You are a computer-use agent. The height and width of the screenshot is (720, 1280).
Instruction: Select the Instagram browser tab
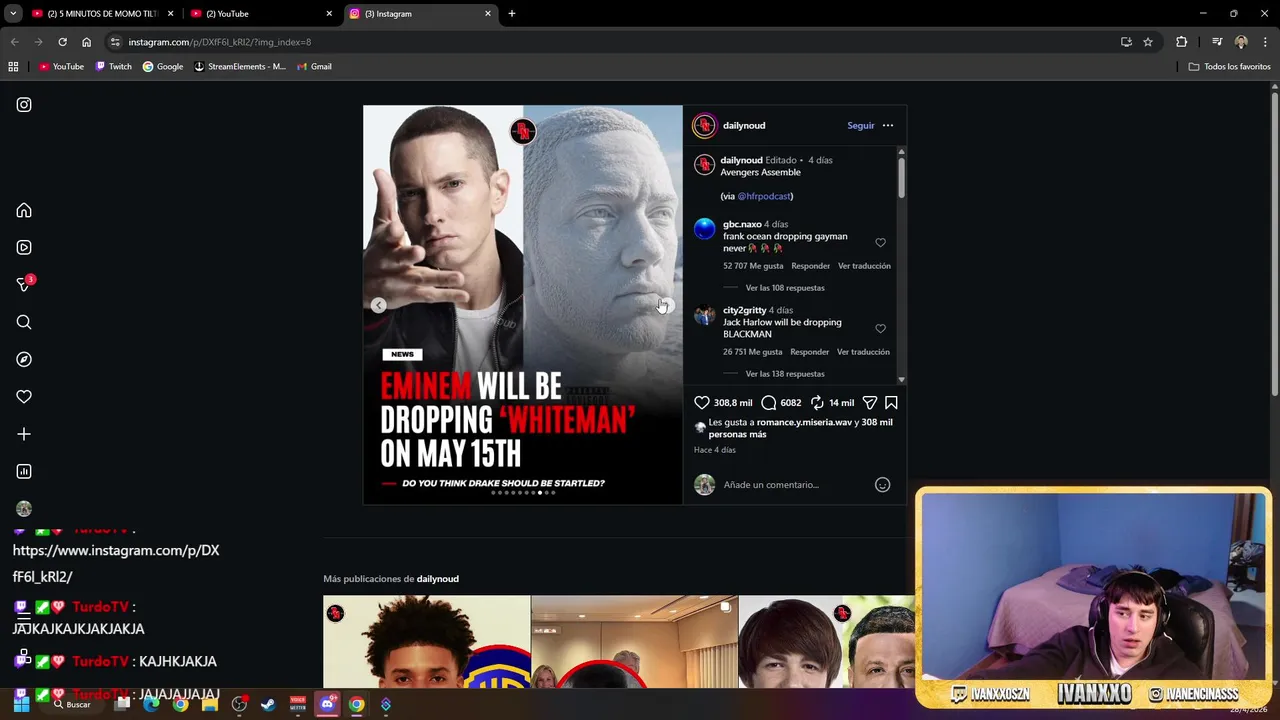(420, 14)
